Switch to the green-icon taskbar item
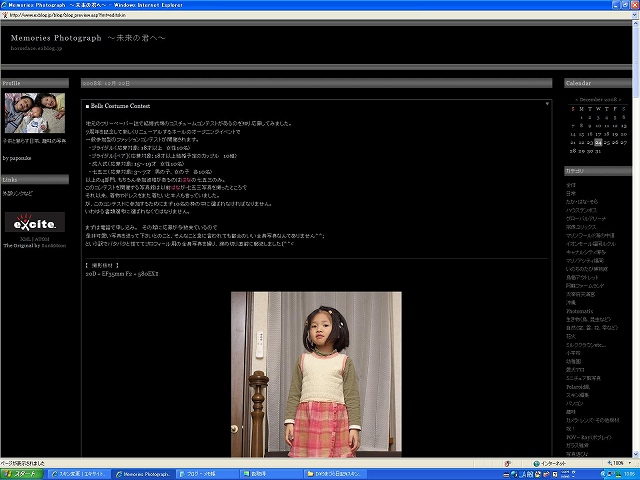Image resolution: width=640 pixels, height=480 pixels. [271, 474]
